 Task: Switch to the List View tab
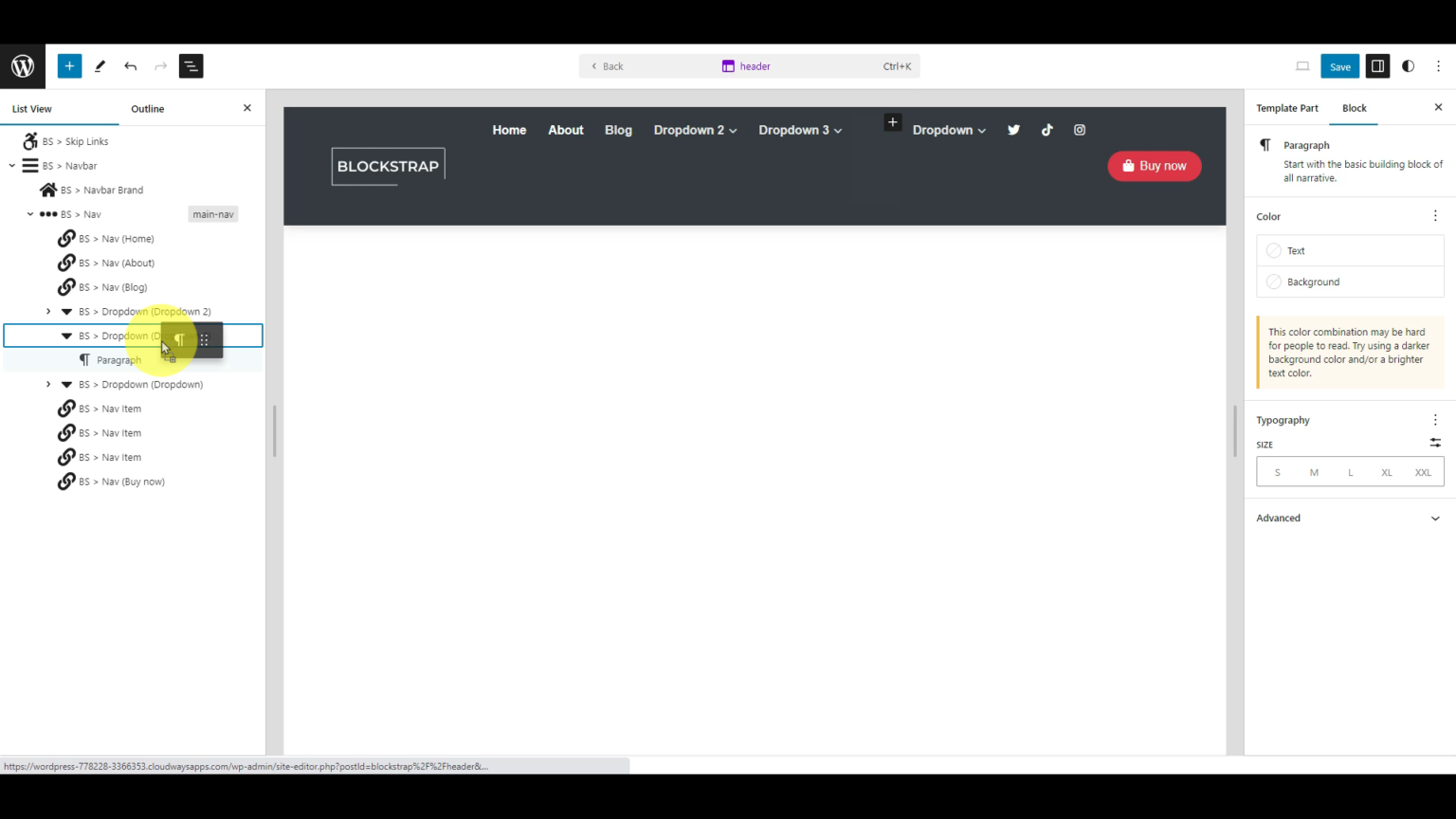pyautogui.click(x=32, y=109)
